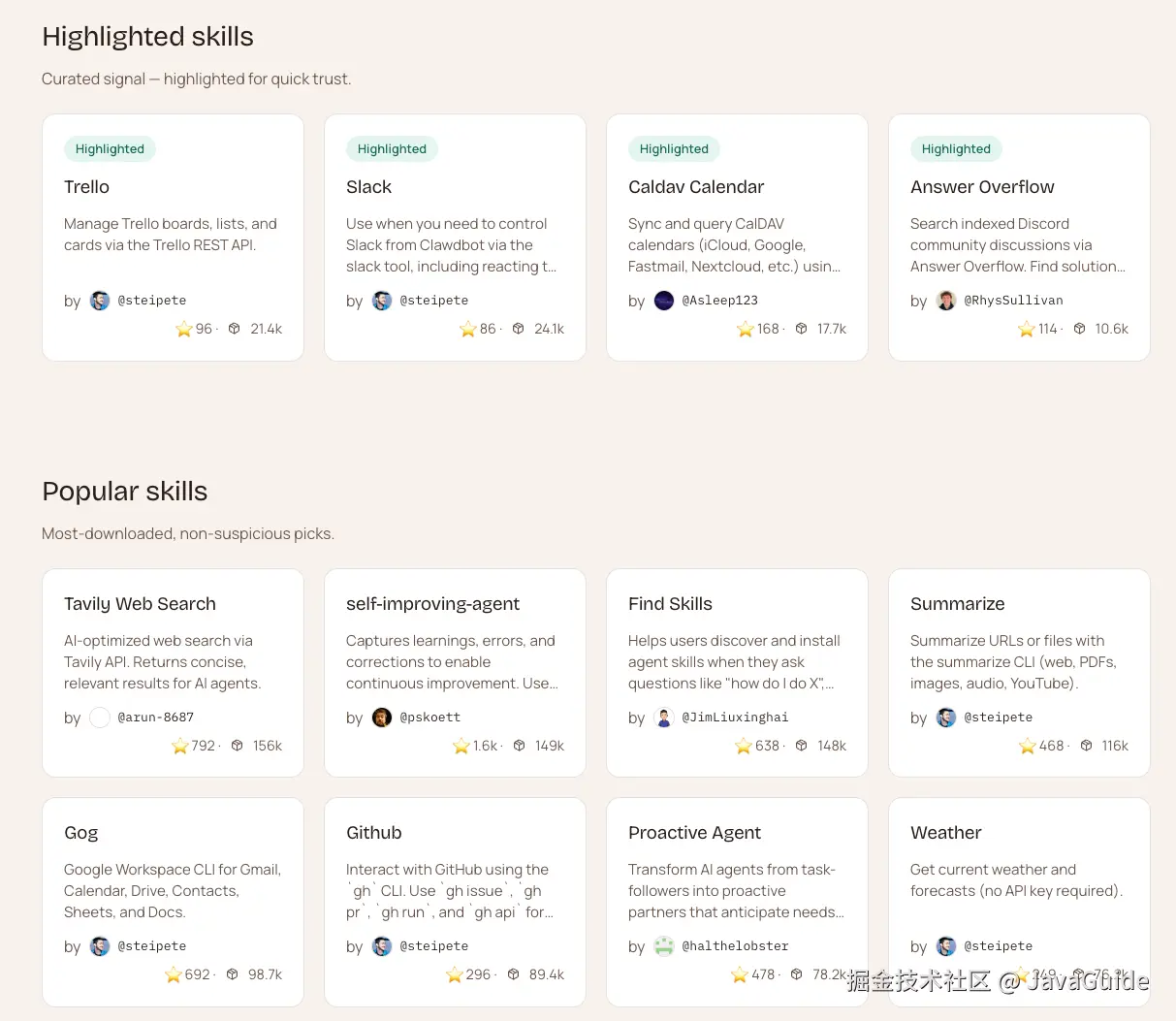The width and height of the screenshot is (1176, 1021).
Task: Click @RhysSullivan's avatar on Answer Overflow
Action: click(946, 301)
